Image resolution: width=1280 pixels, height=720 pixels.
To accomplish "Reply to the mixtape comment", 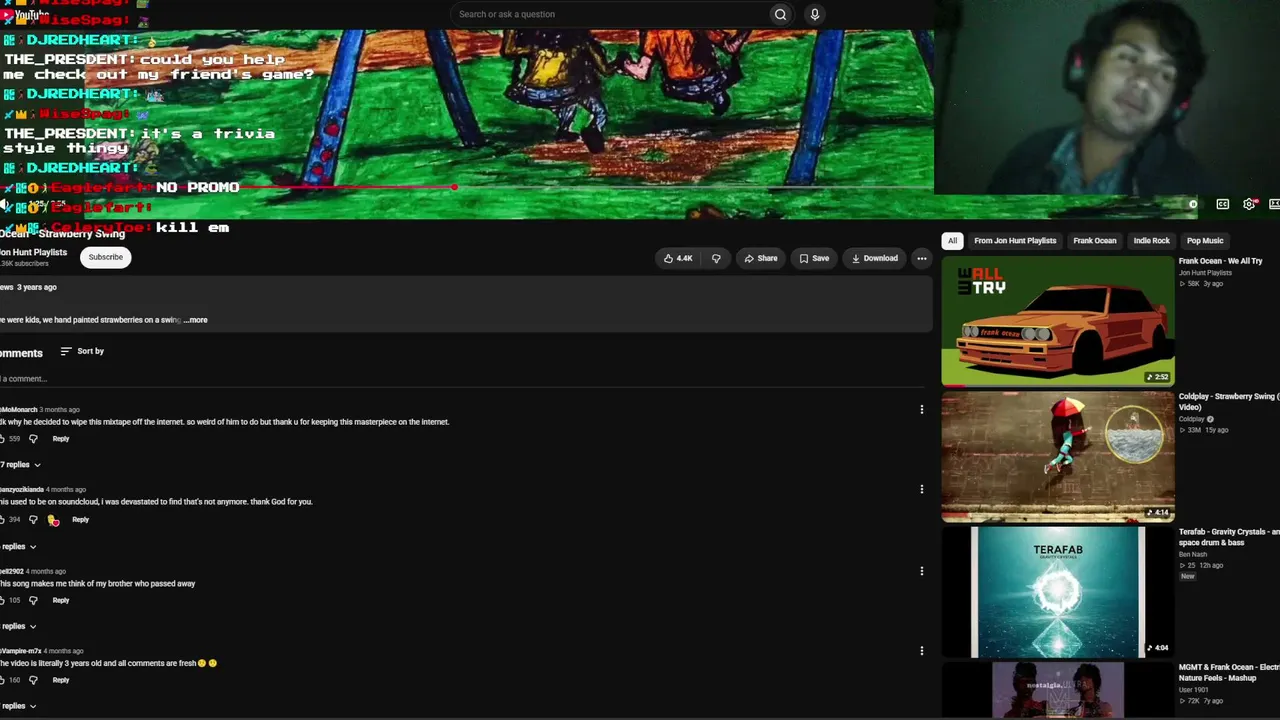I will 61,439.
